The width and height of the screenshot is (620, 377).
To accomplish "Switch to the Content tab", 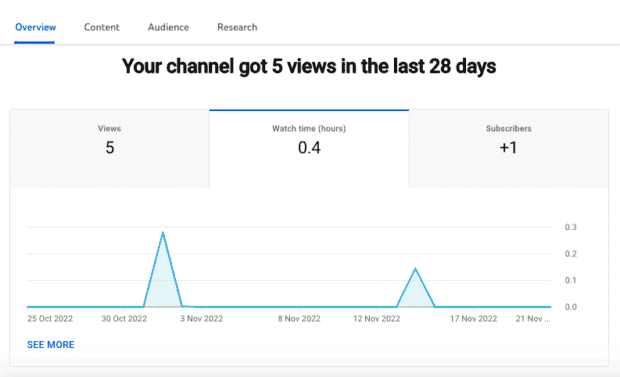I will (x=102, y=27).
